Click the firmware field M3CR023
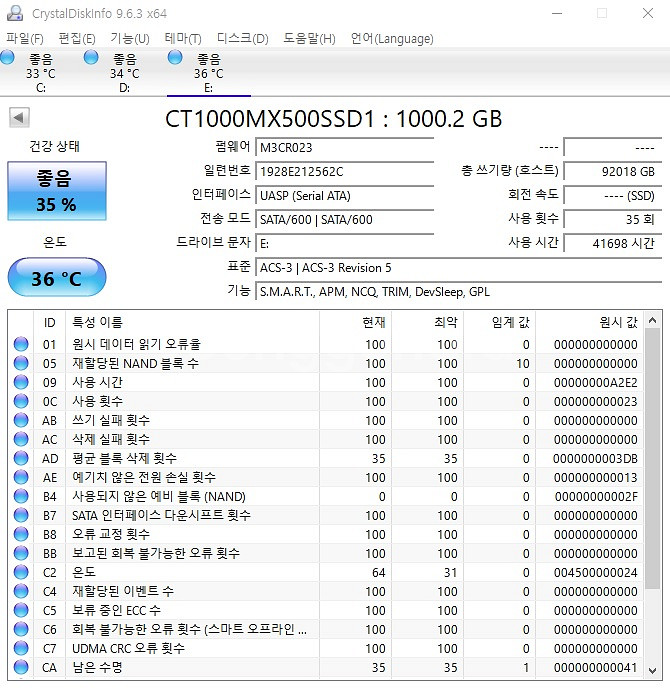The height and width of the screenshot is (688, 670). pos(344,147)
